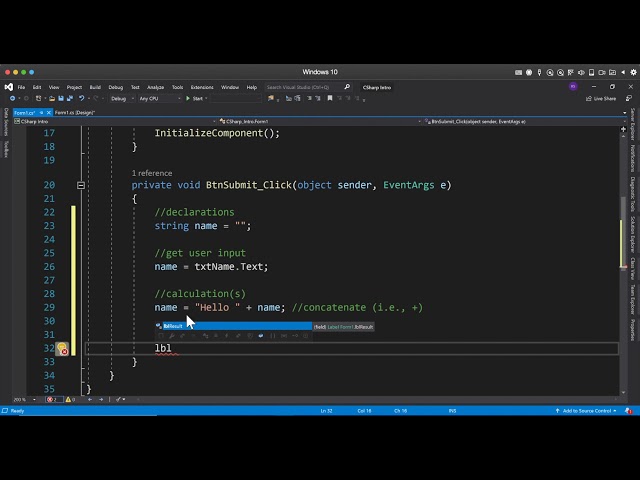The image size is (640, 480).
Task: Click the 1 reference CodeLens link
Action: (152, 173)
